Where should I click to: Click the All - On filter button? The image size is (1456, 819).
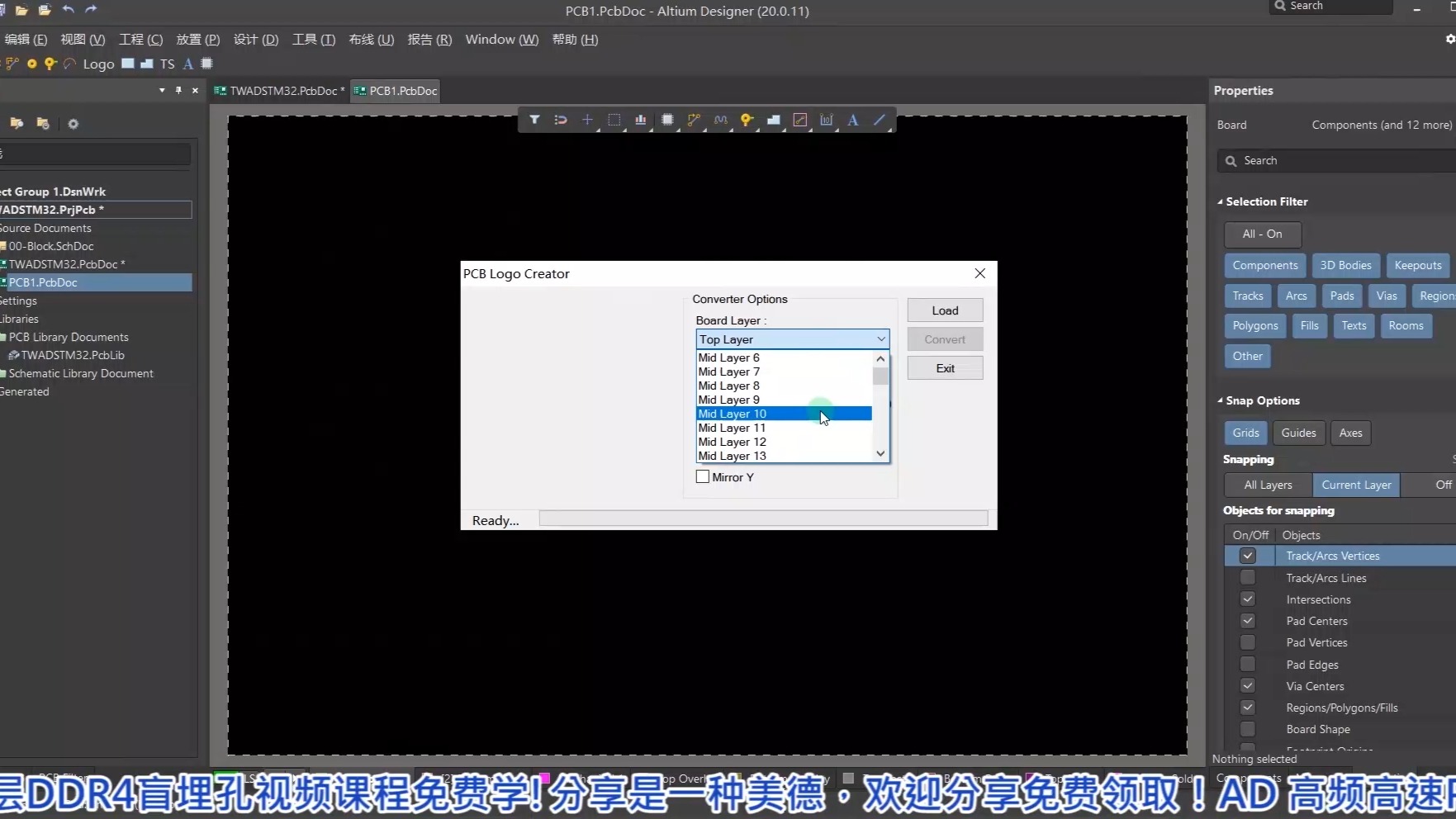[1263, 234]
